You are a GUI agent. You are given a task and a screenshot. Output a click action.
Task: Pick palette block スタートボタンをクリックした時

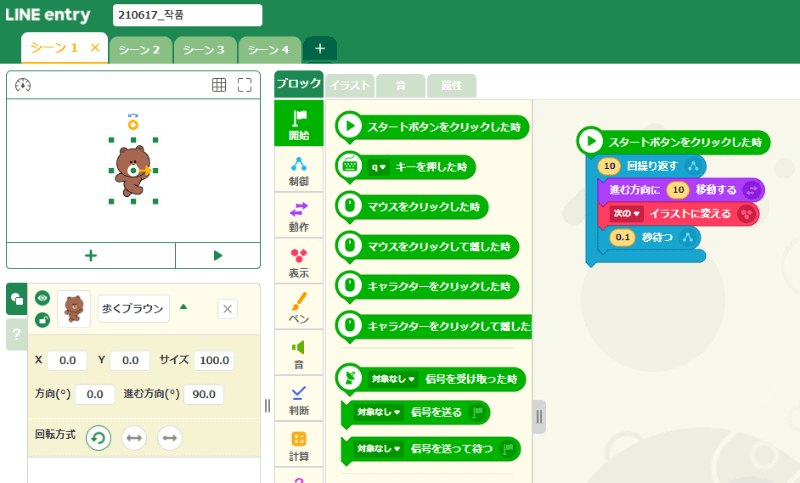click(x=432, y=127)
